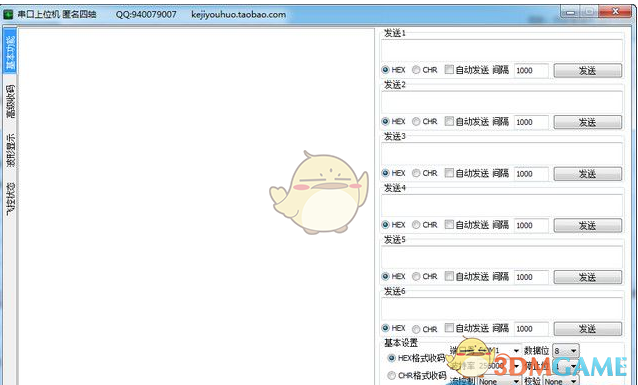Open the 波形显示 side tab
This screenshot has height=385, width=638.
click(x=10, y=150)
